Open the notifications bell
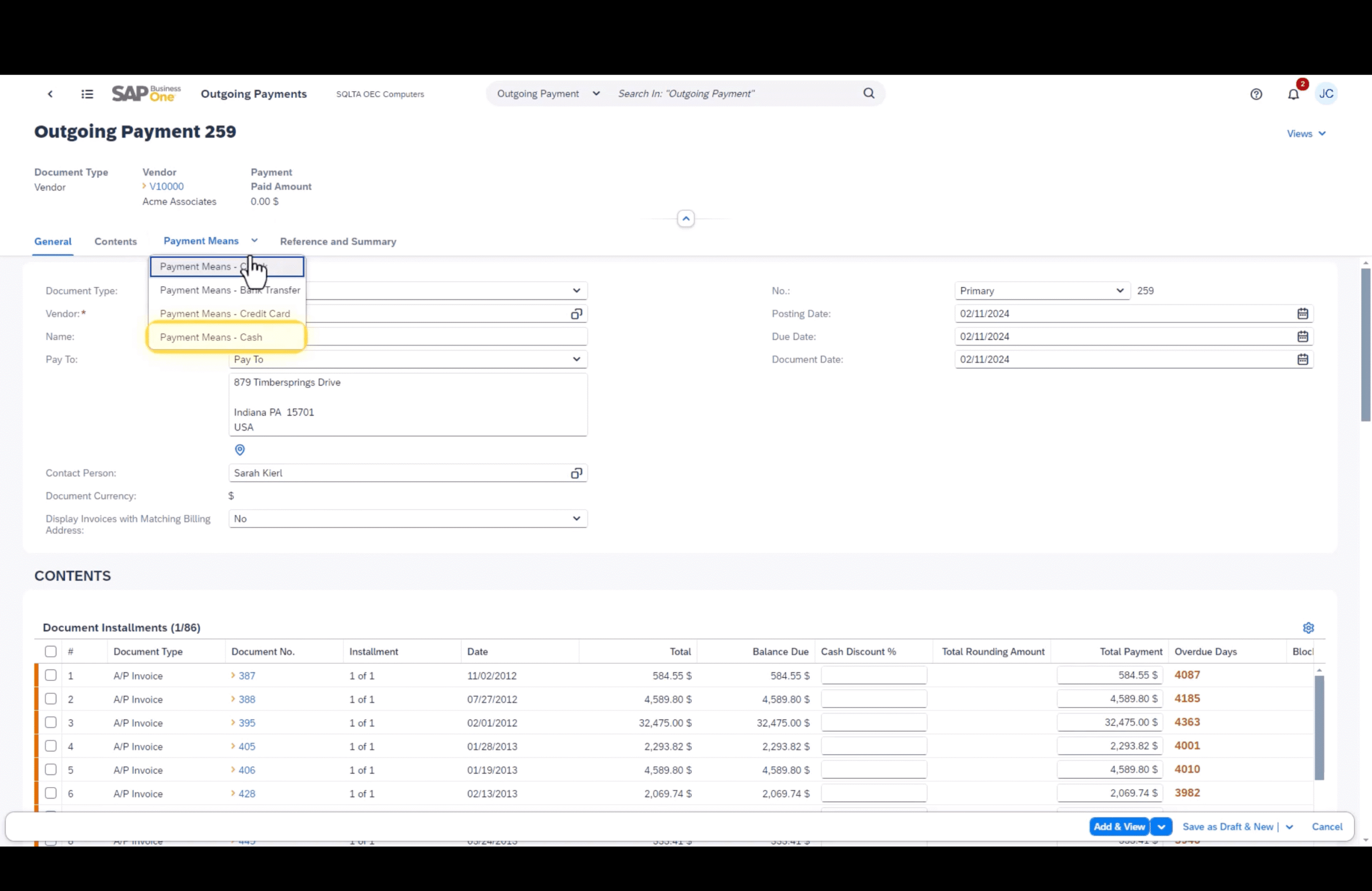1372x891 pixels. (x=1293, y=94)
